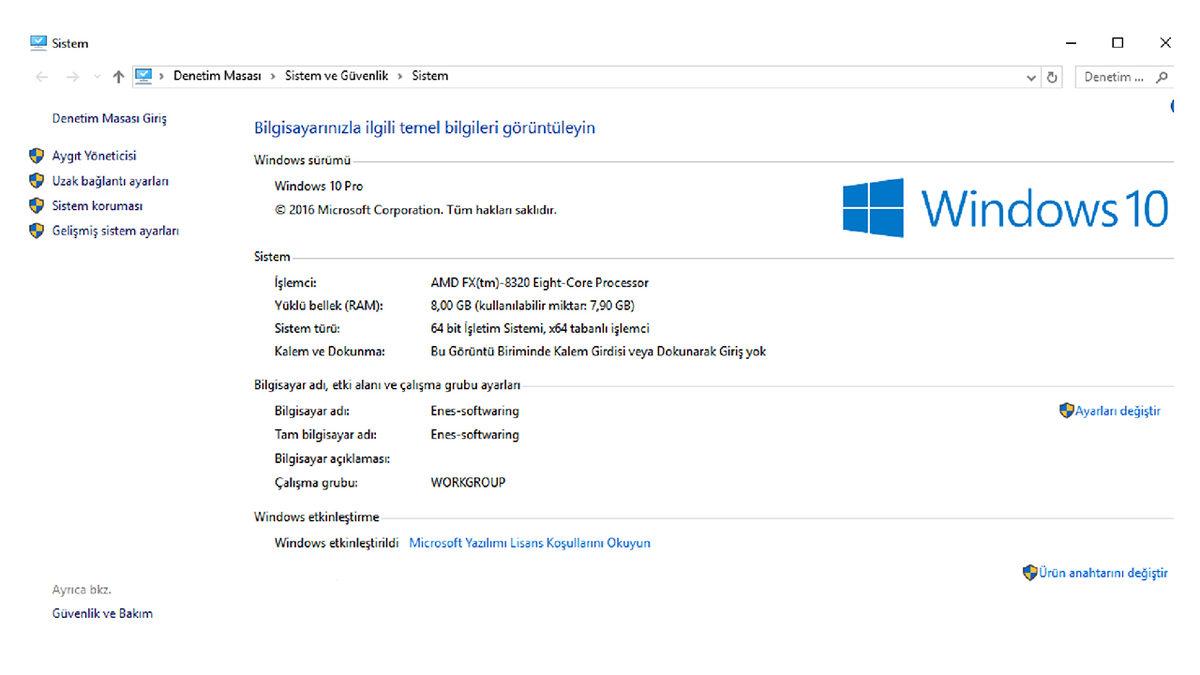Open the address bar dropdown arrow

[x=1031, y=76]
